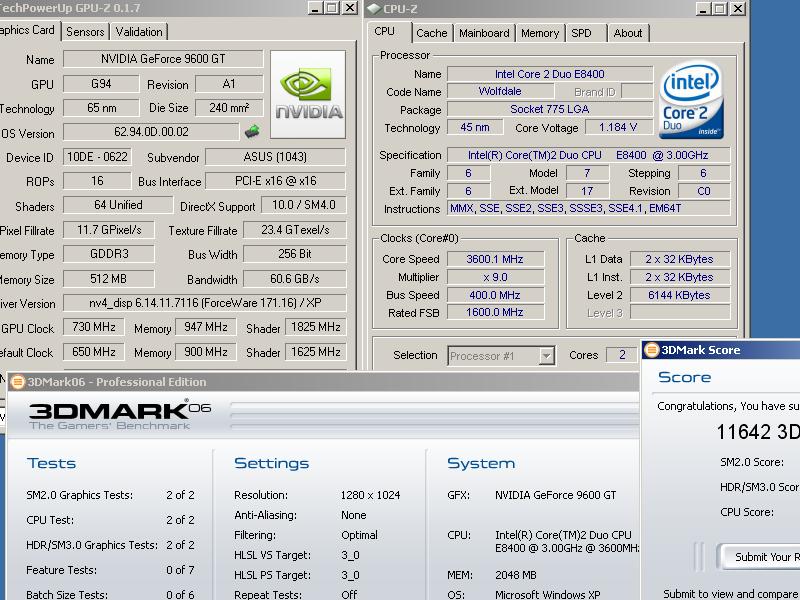
Task: Click the Rated FSB value 1600.0 MHz
Action: point(495,312)
